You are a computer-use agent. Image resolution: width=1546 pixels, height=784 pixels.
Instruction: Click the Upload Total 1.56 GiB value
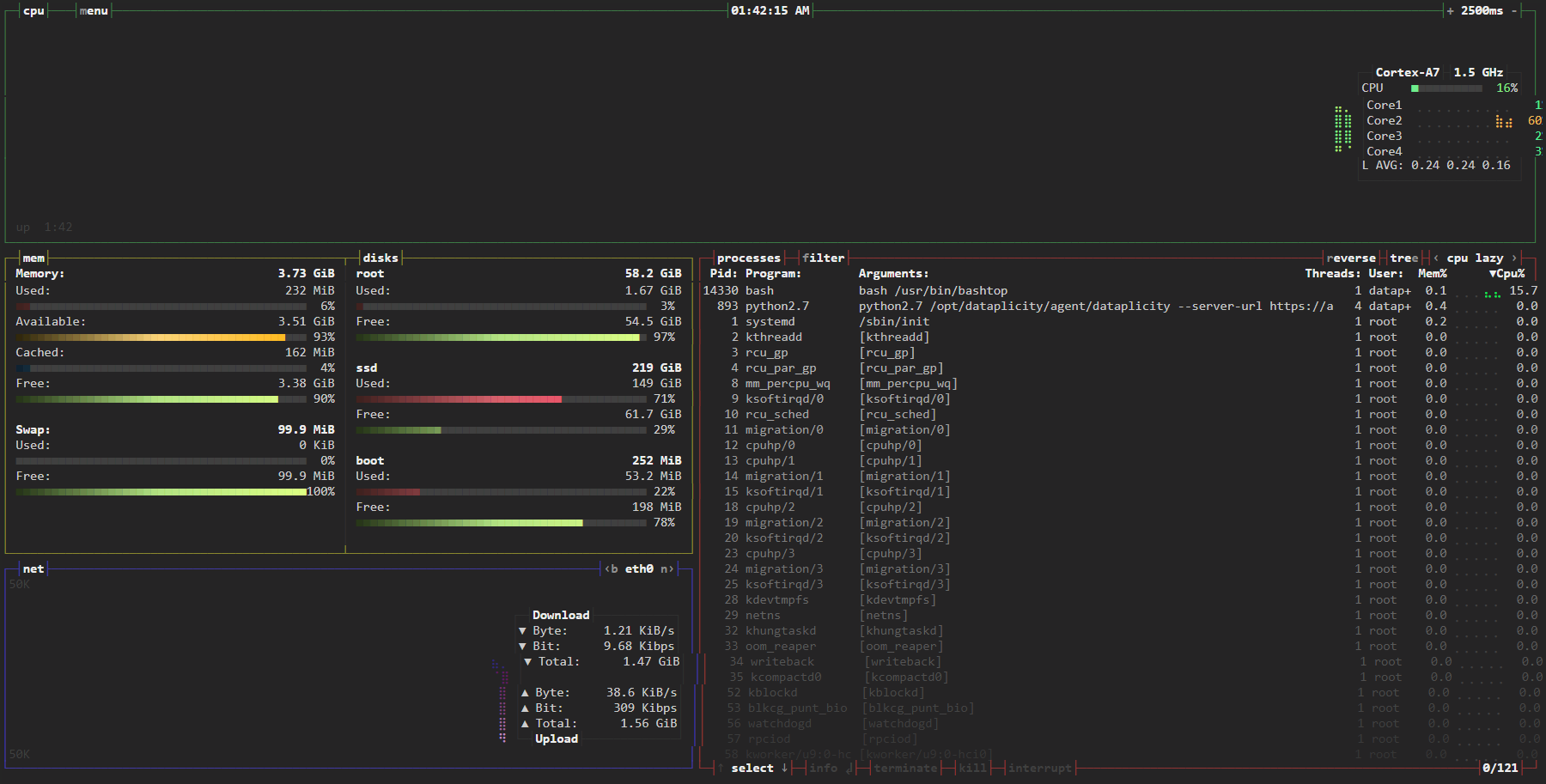(x=648, y=724)
